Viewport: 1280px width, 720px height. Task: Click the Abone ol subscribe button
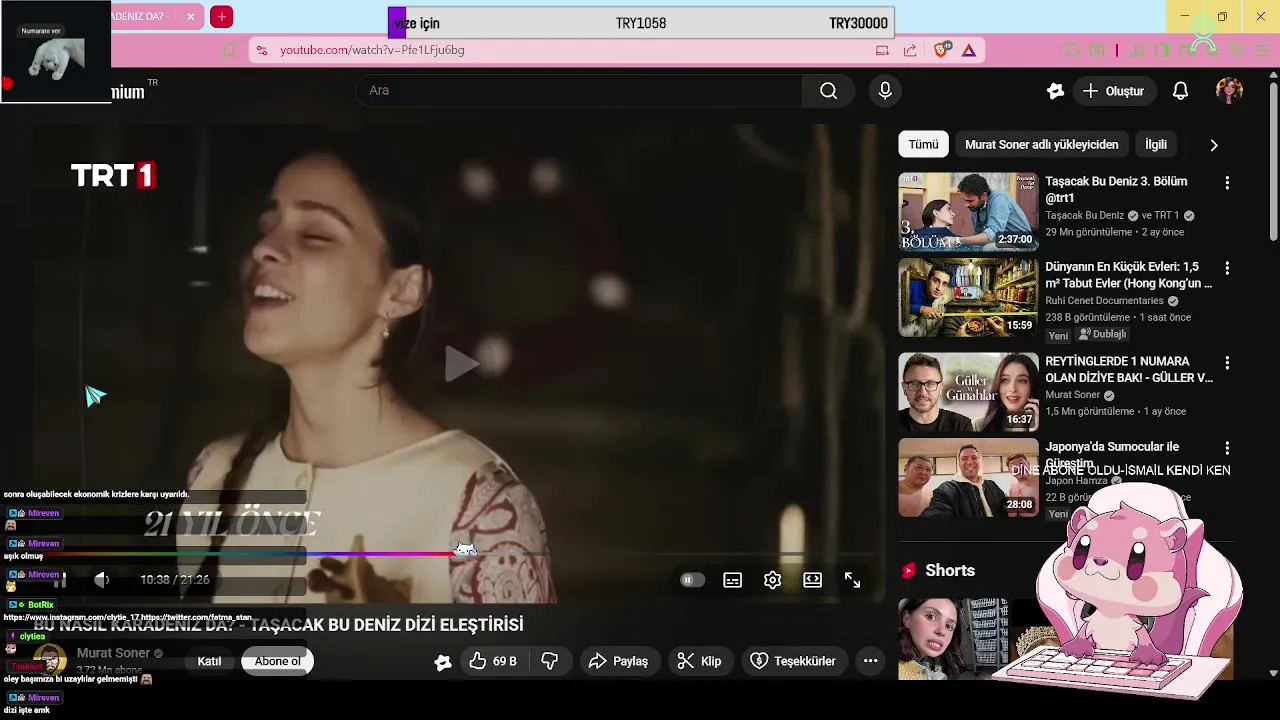277,661
